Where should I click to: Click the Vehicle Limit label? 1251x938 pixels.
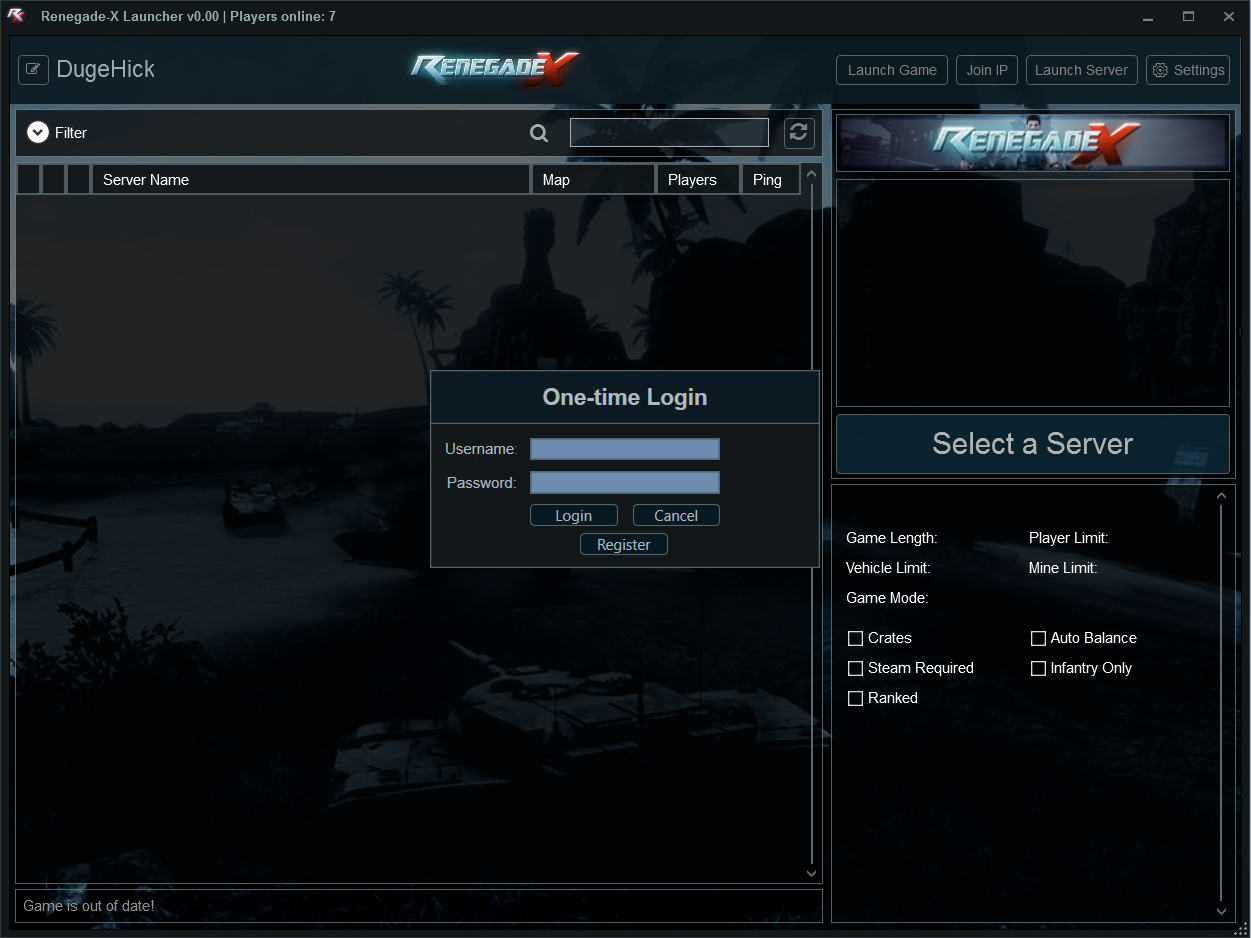pos(888,568)
